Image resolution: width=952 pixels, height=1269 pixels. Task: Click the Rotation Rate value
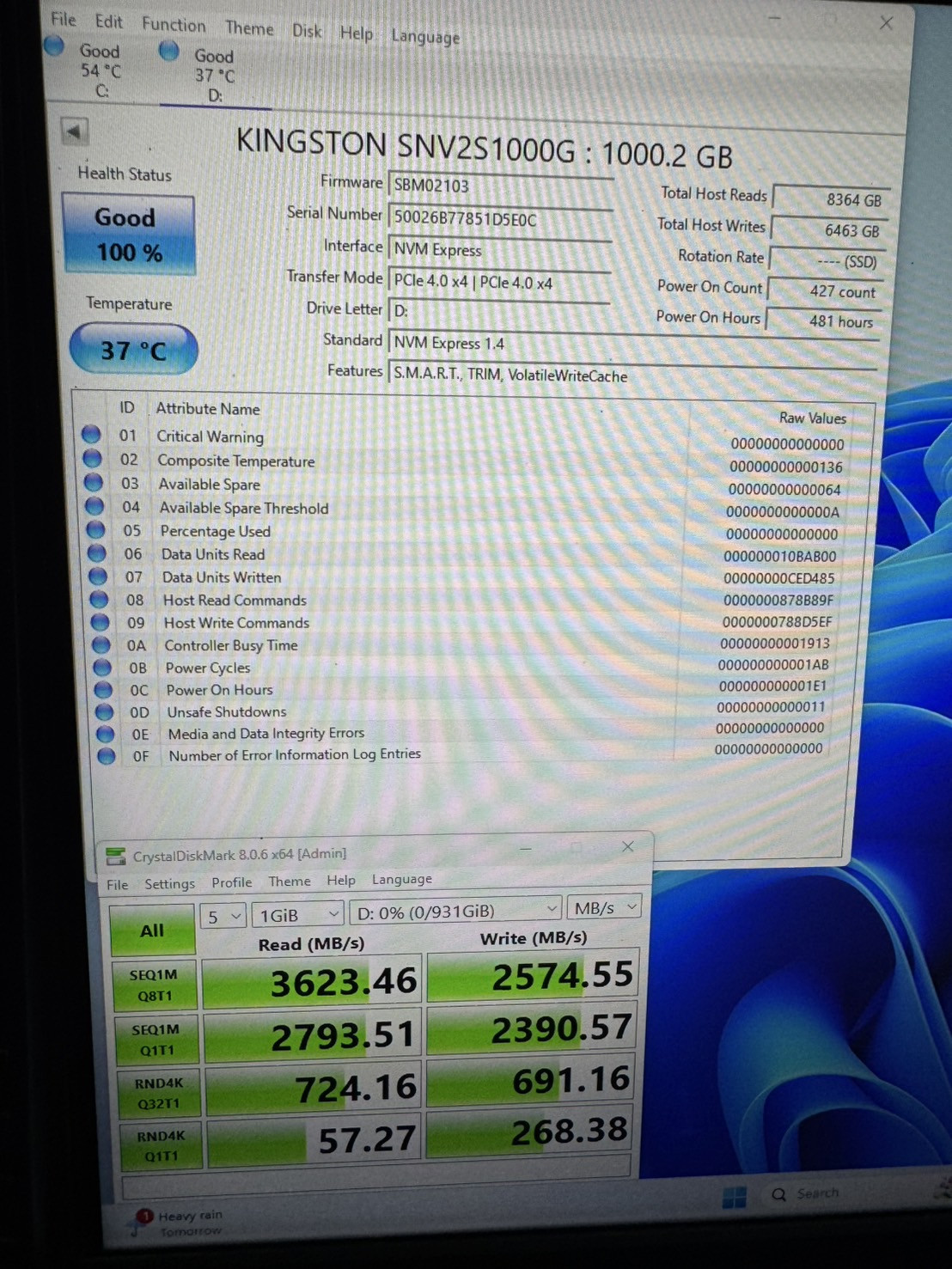click(x=827, y=261)
